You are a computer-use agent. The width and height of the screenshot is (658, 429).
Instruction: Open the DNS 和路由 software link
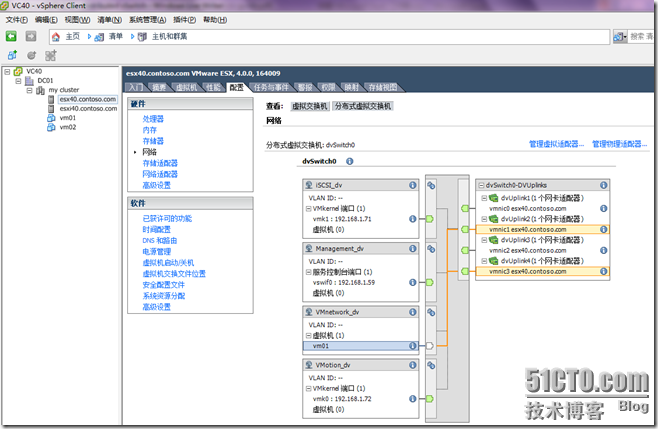(x=160, y=241)
